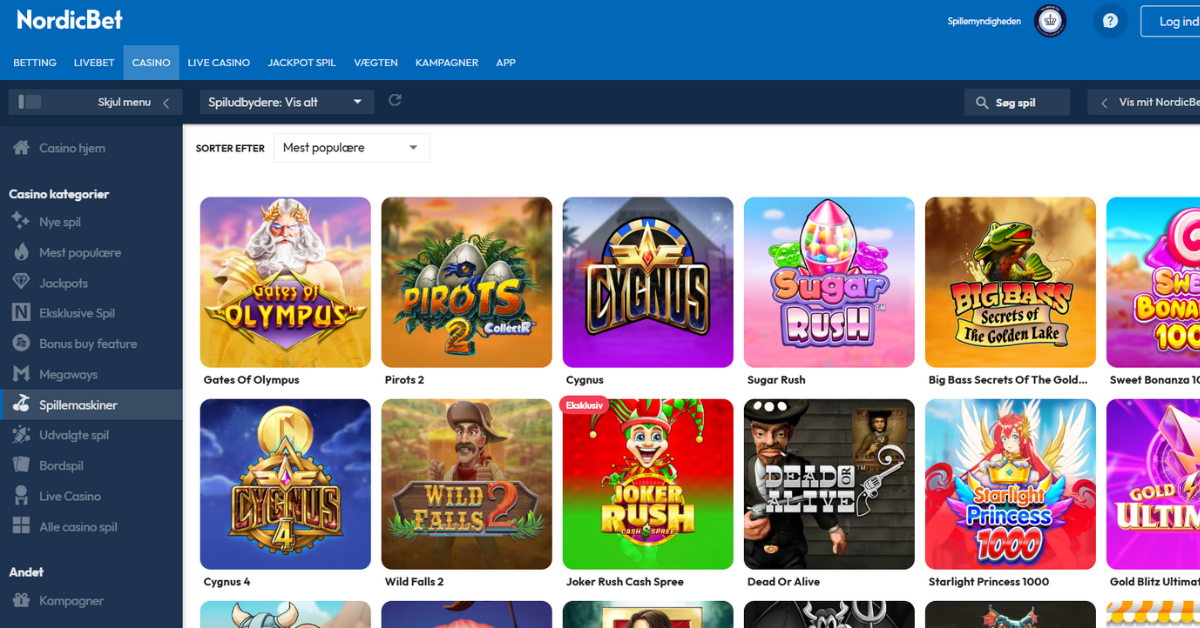The height and width of the screenshot is (628, 1200).
Task: Open the Sugar Rush game thumbnail
Action: pyautogui.click(x=829, y=282)
